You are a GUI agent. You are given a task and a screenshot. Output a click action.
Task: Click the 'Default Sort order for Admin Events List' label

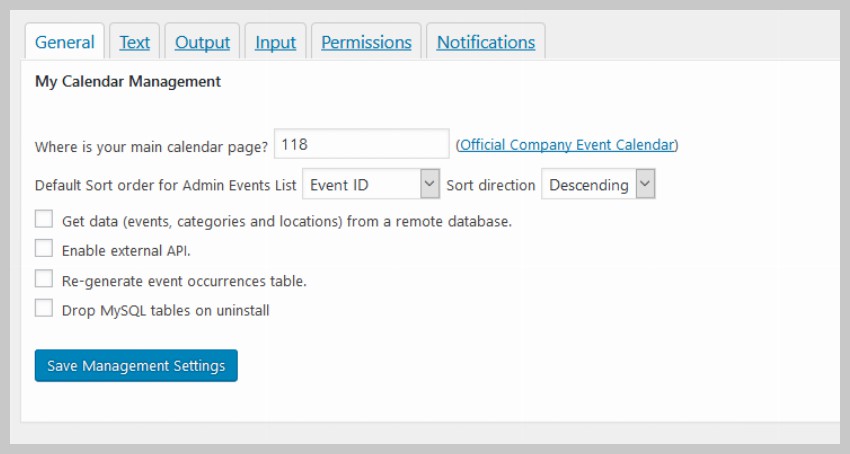[165, 185]
